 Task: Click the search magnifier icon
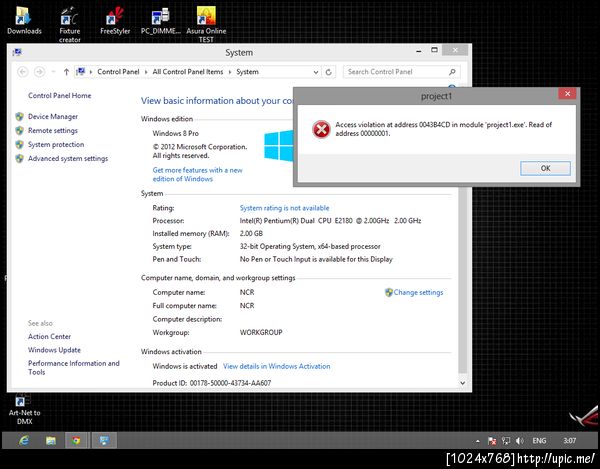(452, 72)
